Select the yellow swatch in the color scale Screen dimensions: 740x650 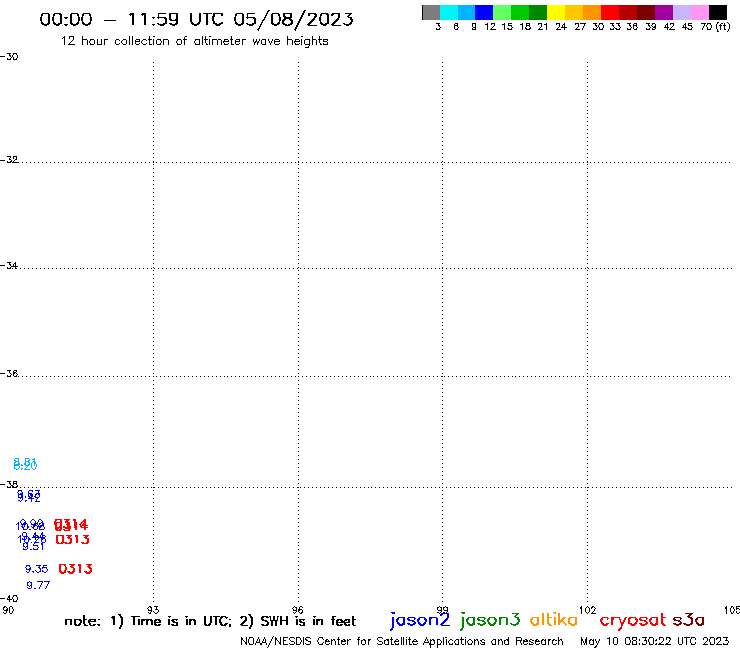[556, 12]
